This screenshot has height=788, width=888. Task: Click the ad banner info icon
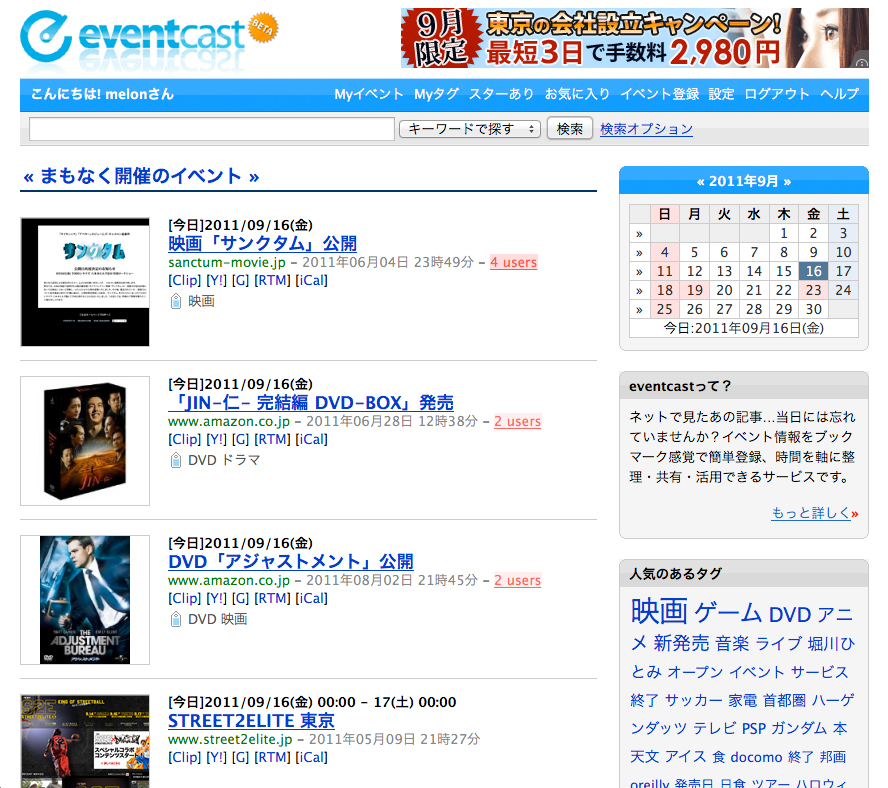(x=861, y=62)
